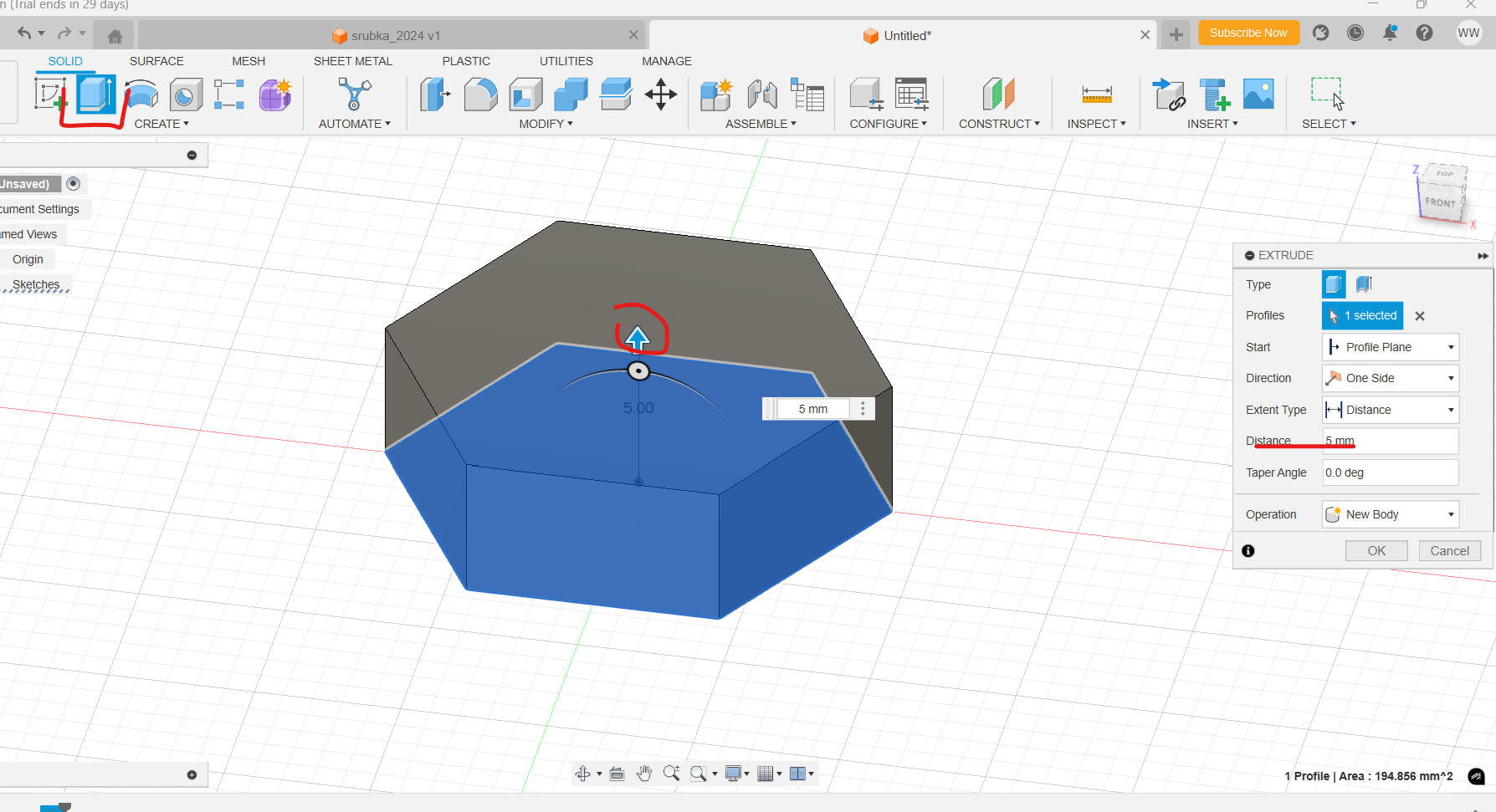
Task: Activate the unsaved document radio button
Action: 74,184
